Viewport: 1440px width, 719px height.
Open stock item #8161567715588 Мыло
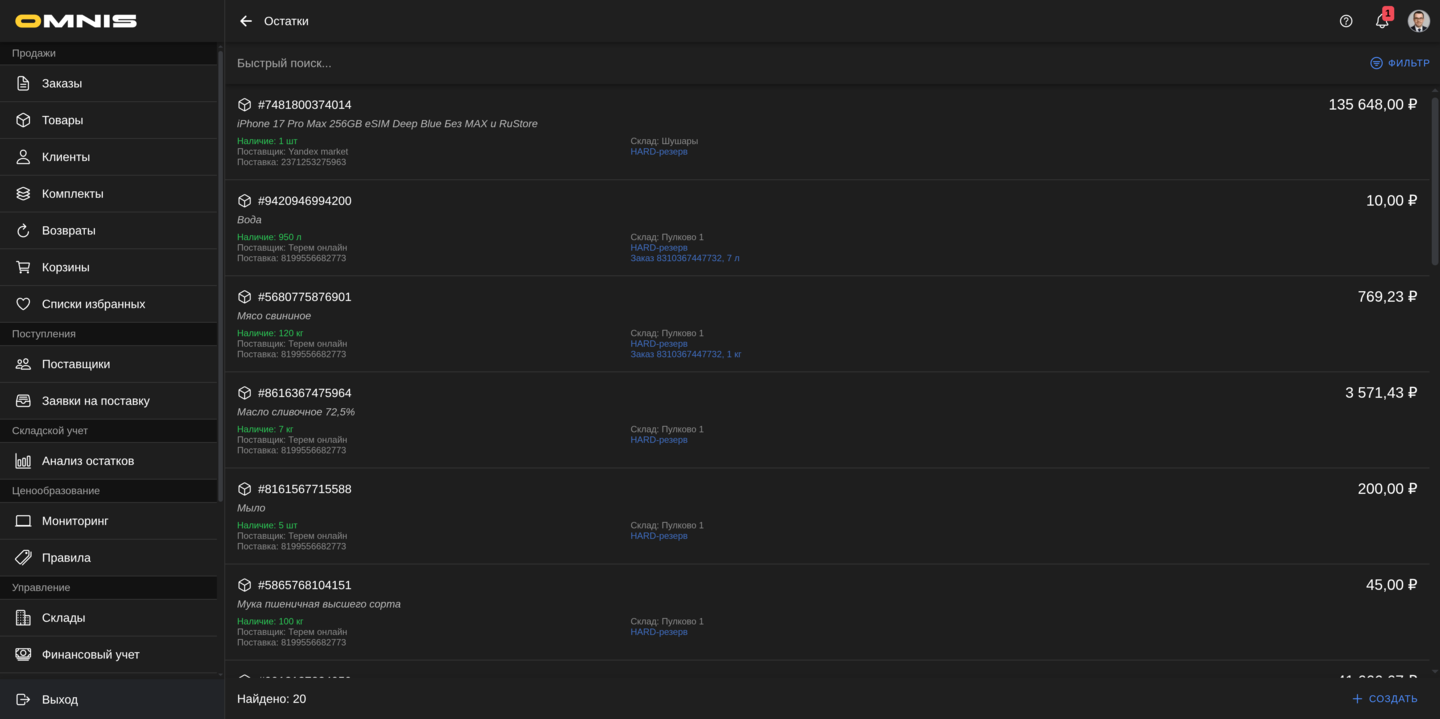coord(304,489)
